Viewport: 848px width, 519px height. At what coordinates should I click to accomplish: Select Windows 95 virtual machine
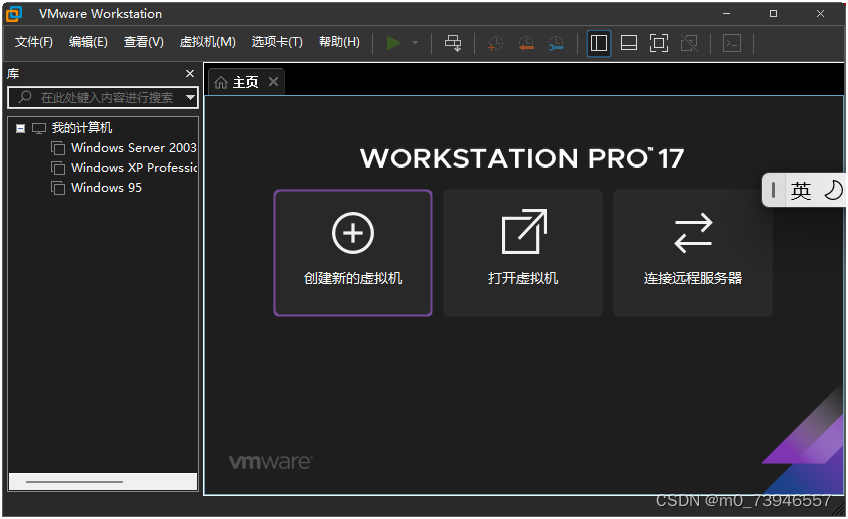click(x=107, y=188)
